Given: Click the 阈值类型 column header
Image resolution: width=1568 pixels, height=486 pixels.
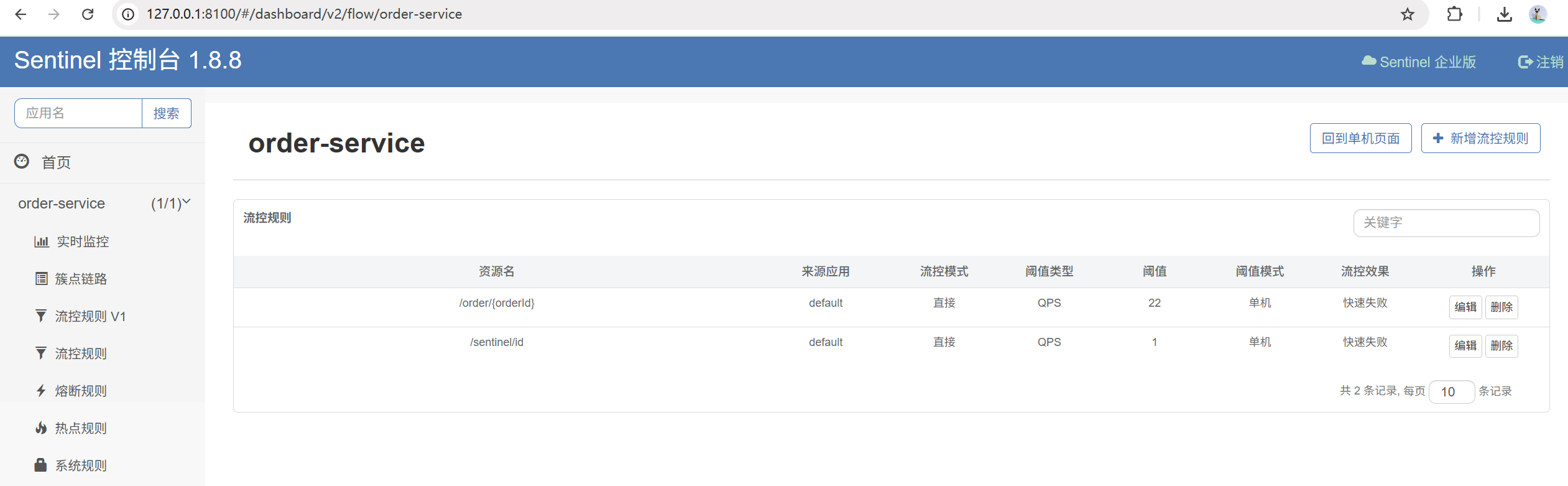Looking at the screenshot, I should (x=1049, y=272).
